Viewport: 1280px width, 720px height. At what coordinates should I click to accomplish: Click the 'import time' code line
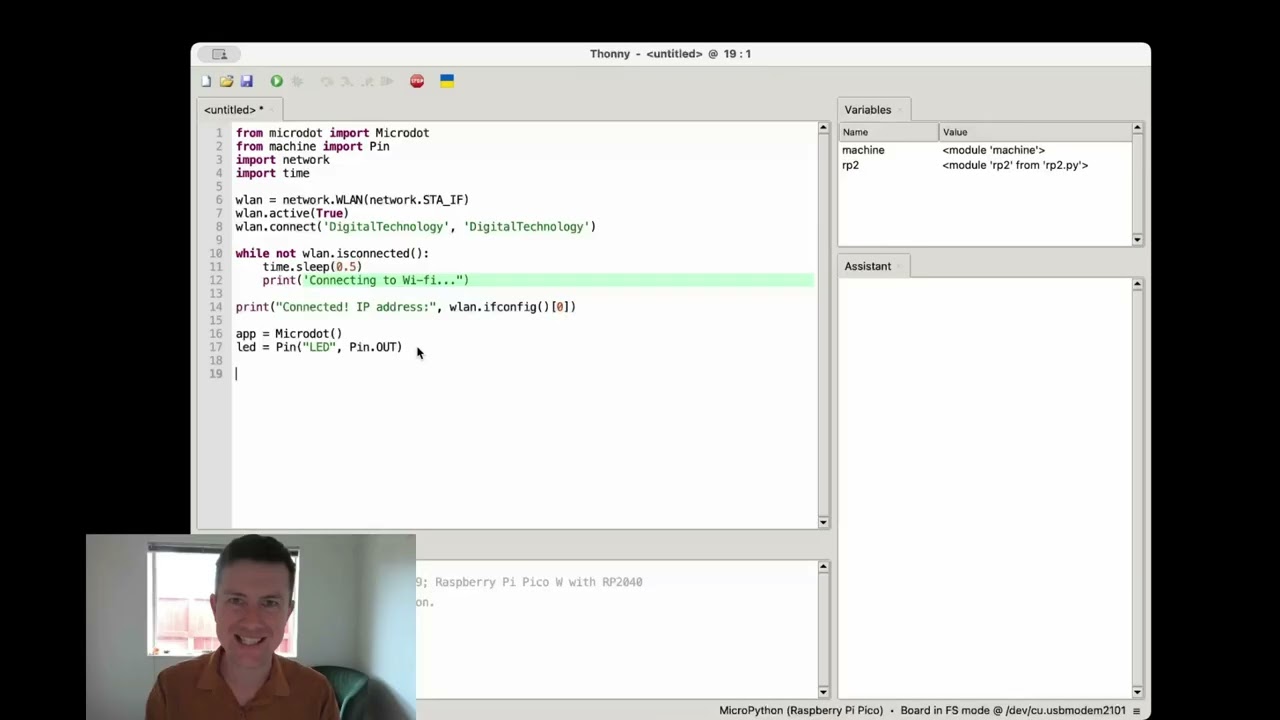272,173
